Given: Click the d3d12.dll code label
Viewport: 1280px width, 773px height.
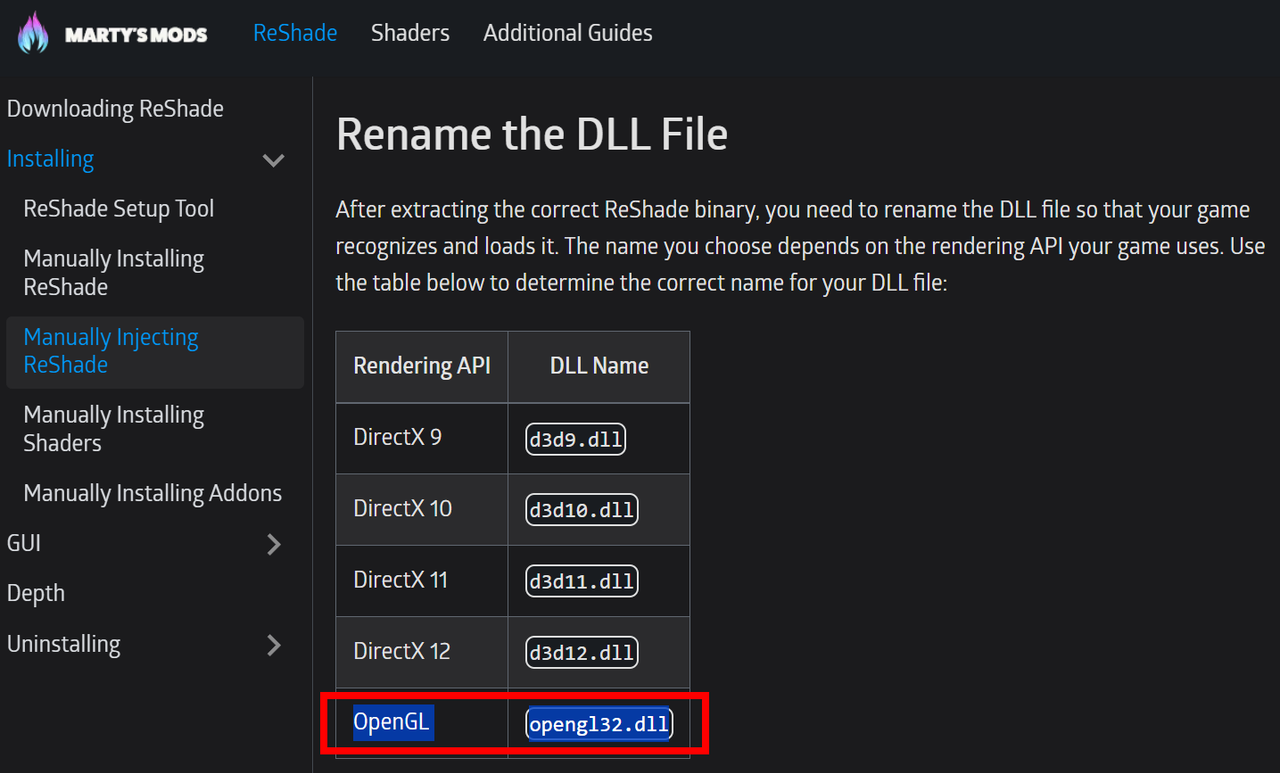Looking at the screenshot, I should [x=582, y=653].
